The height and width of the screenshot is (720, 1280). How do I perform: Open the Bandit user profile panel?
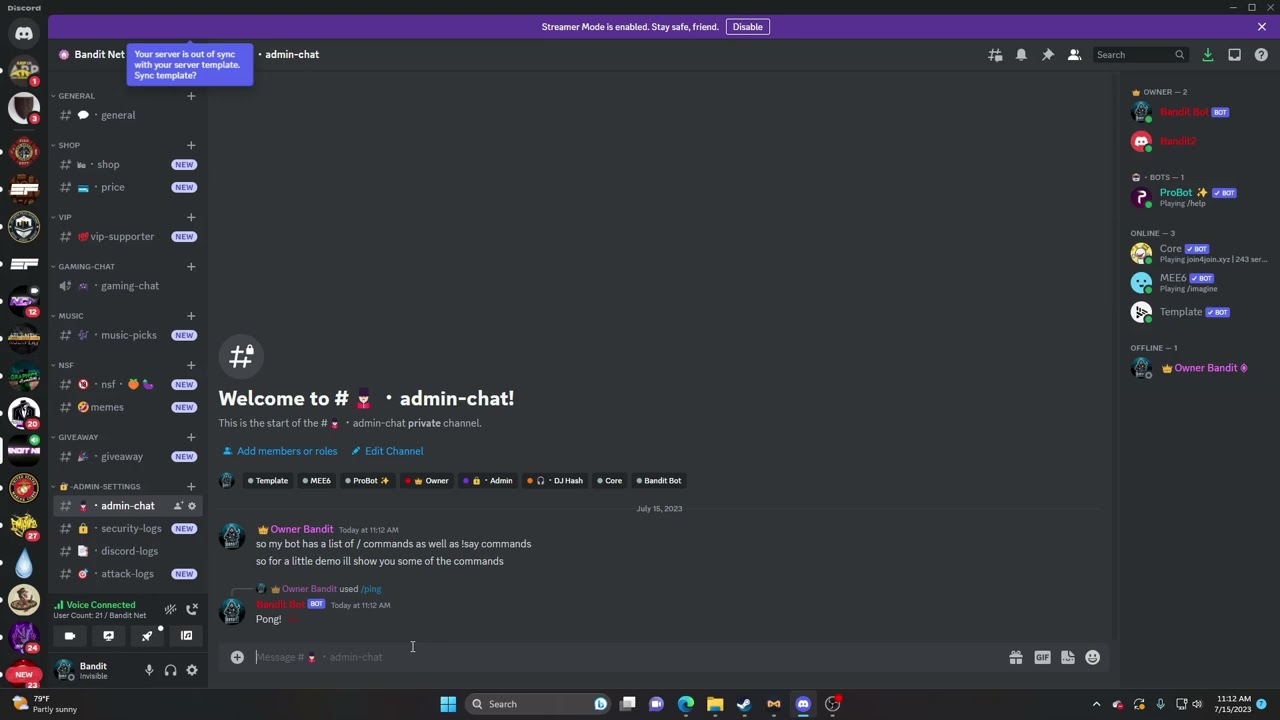93,671
